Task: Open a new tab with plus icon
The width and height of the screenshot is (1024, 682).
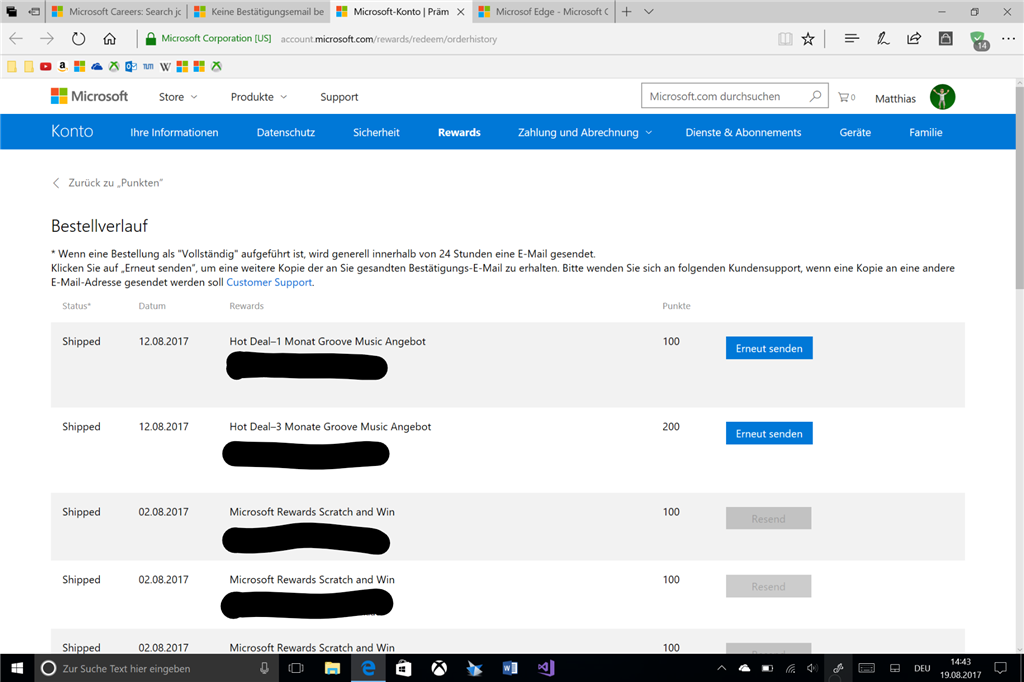Action: tap(626, 11)
